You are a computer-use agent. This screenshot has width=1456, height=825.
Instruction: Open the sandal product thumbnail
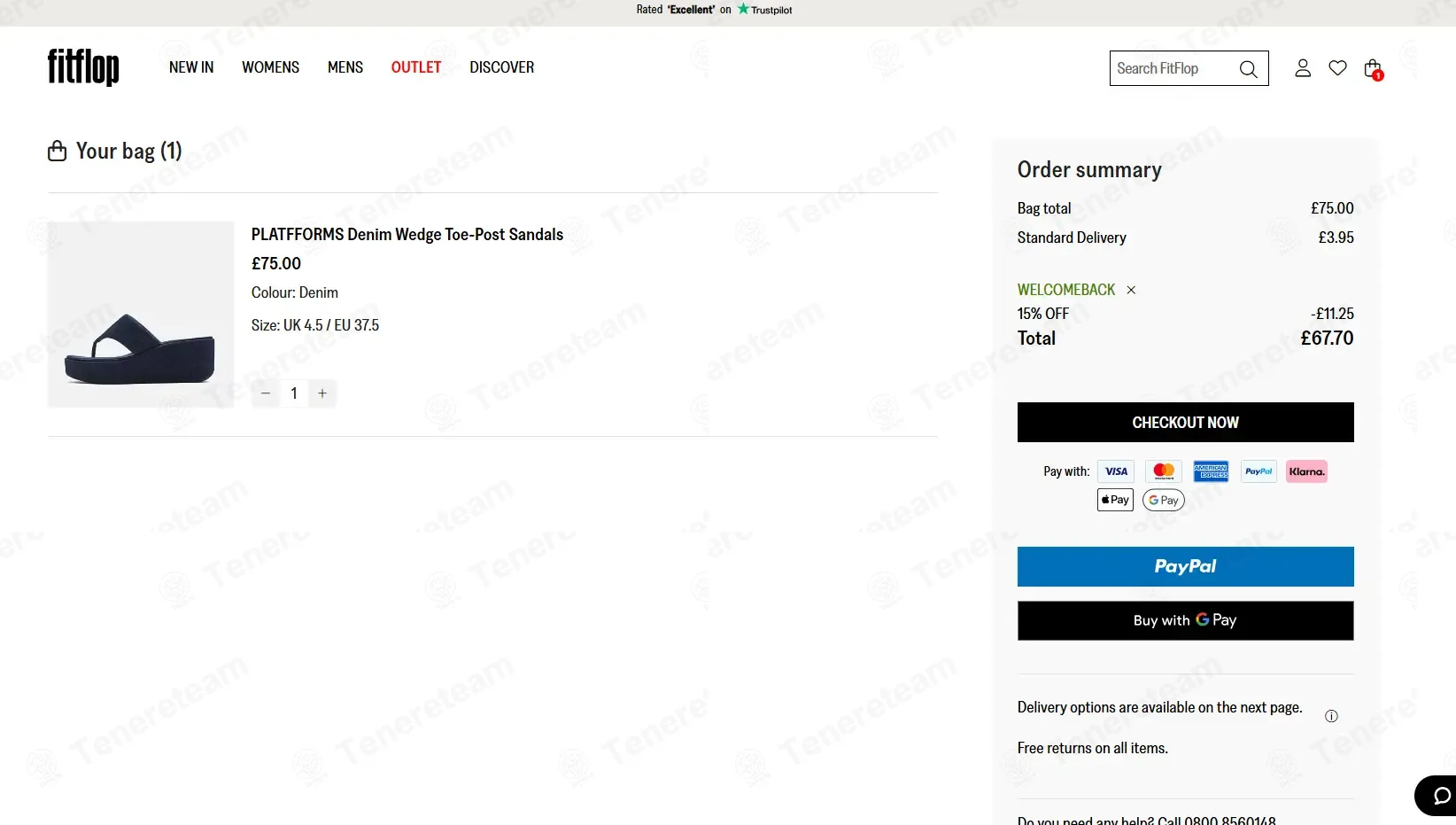point(141,315)
